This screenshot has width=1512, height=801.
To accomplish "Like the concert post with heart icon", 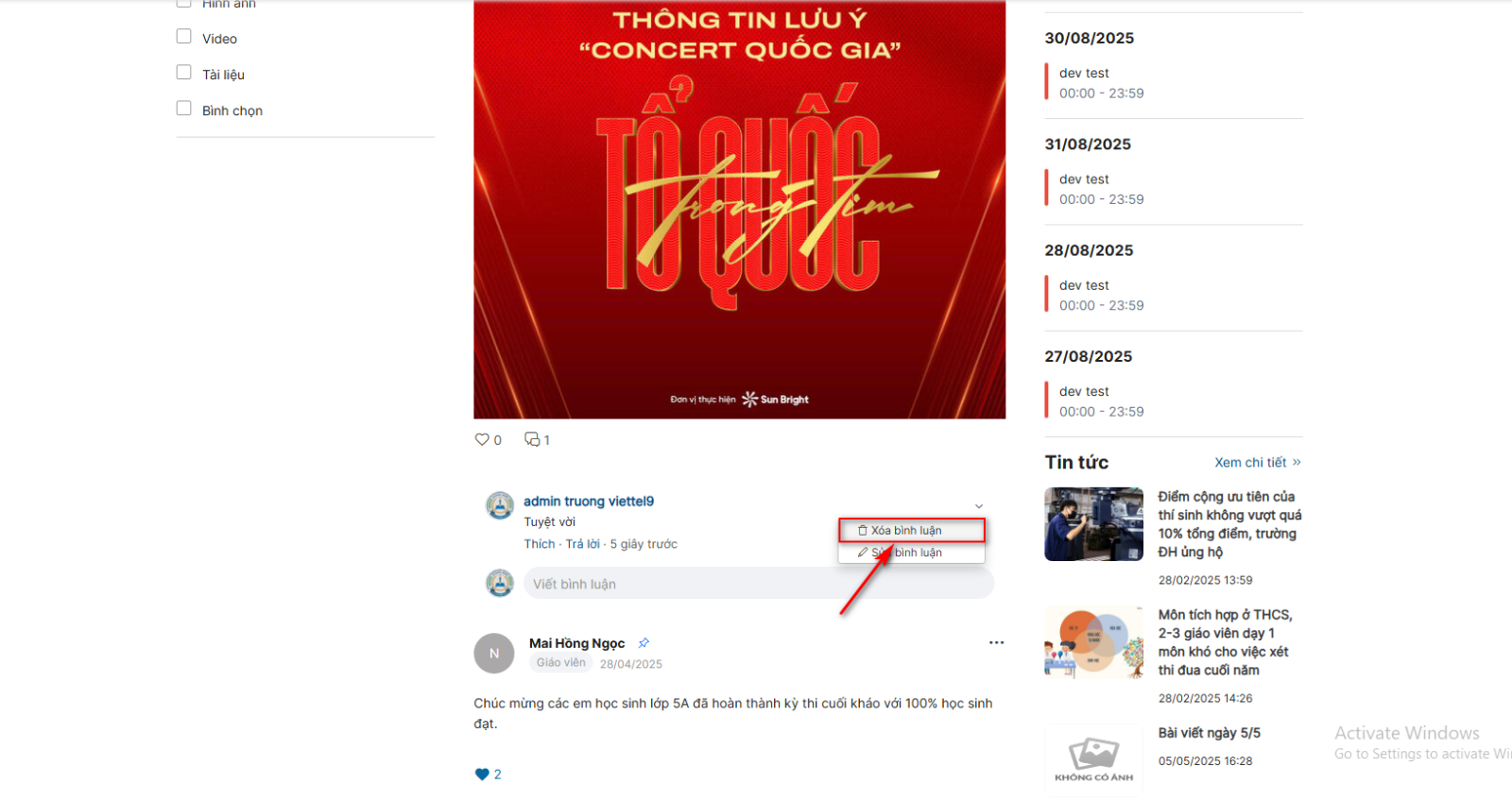I will (x=482, y=439).
